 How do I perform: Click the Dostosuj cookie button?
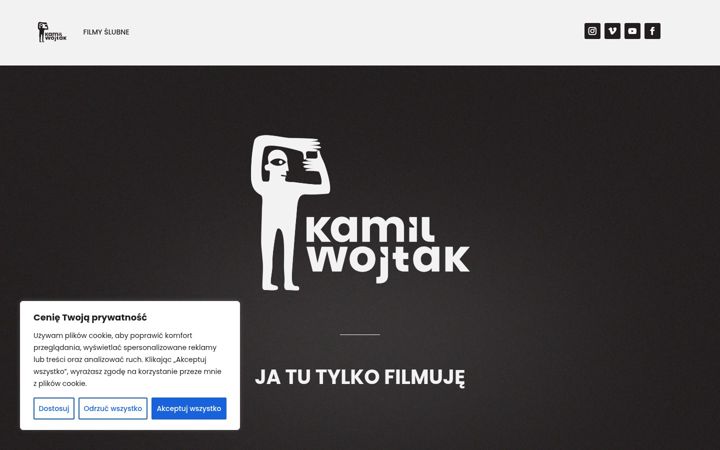click(x=54, y=408)
